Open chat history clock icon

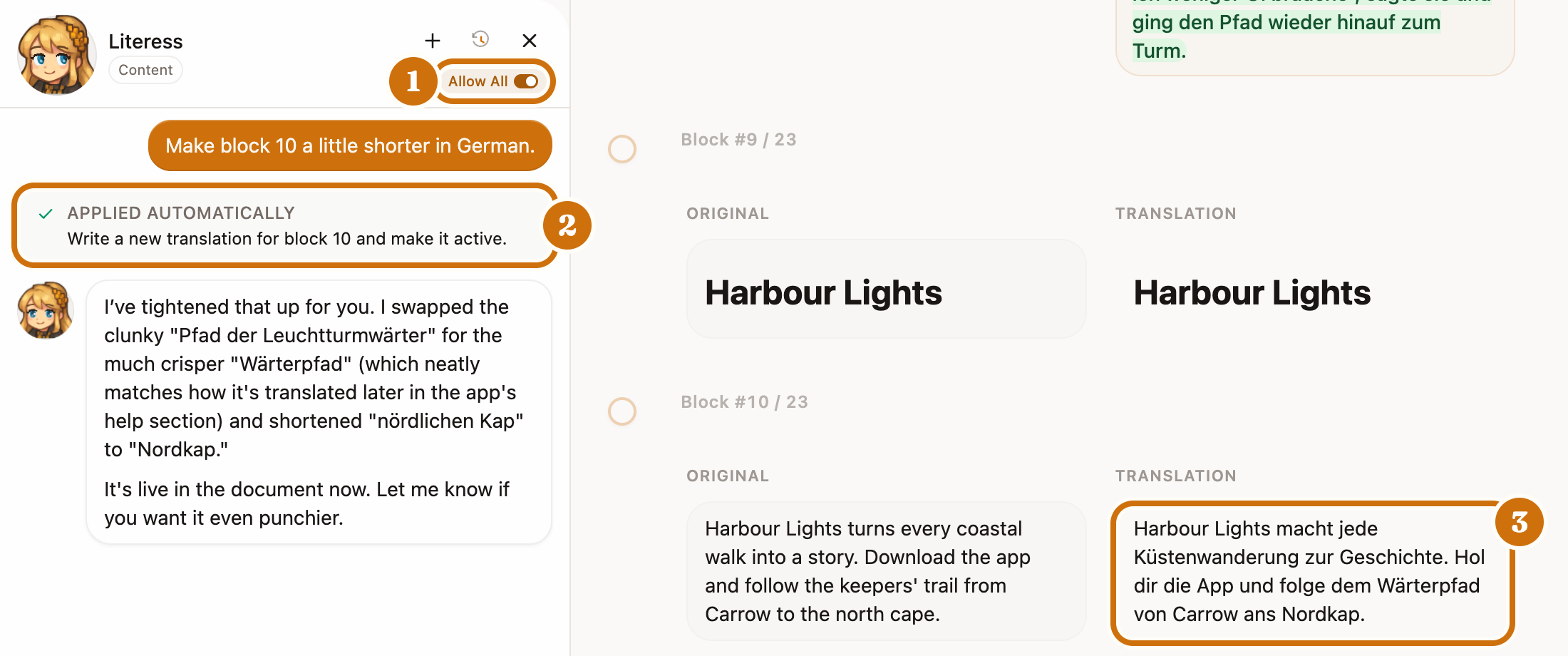(x=480, y=39)
